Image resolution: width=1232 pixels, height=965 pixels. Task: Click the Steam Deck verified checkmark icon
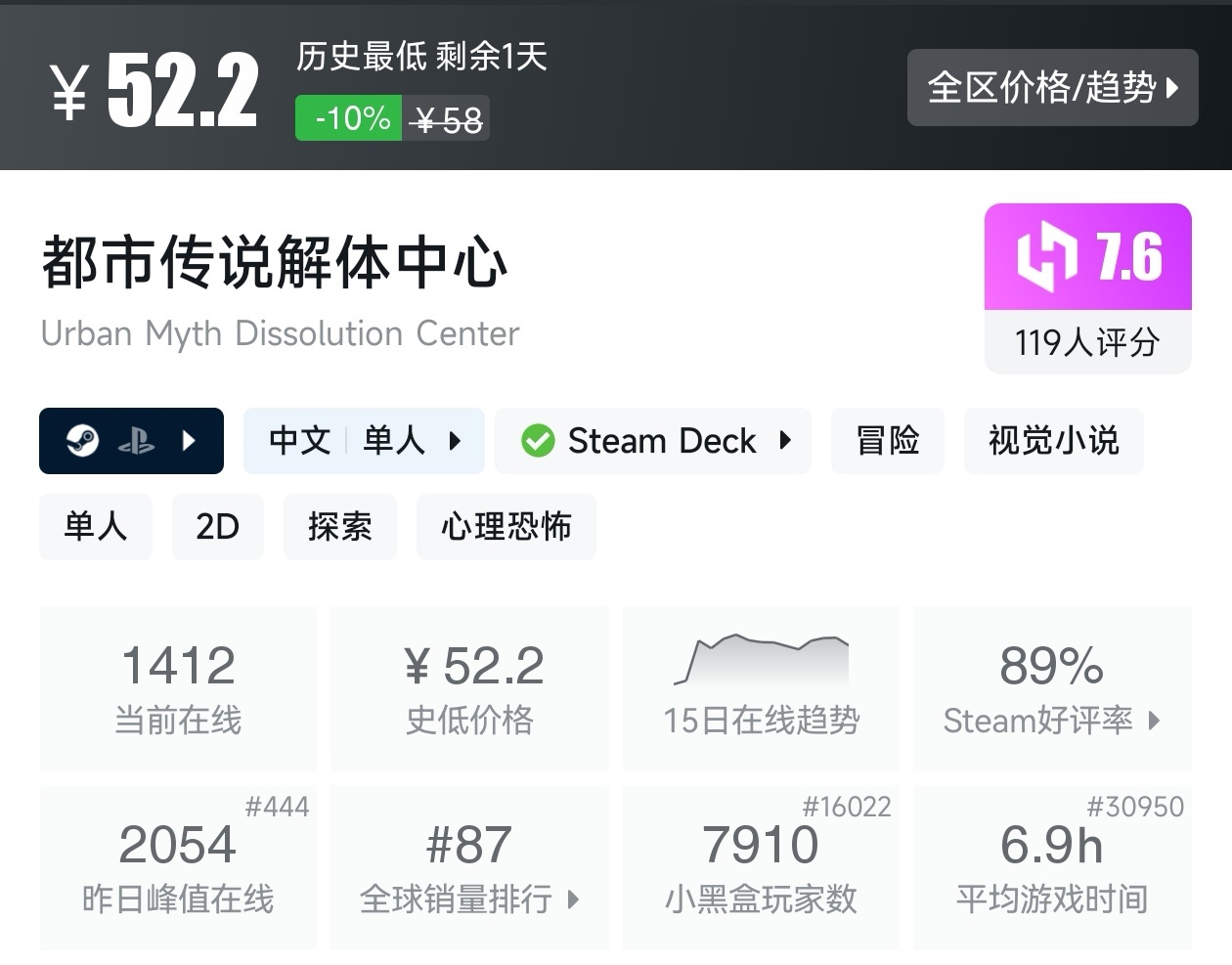click(537, 440)
